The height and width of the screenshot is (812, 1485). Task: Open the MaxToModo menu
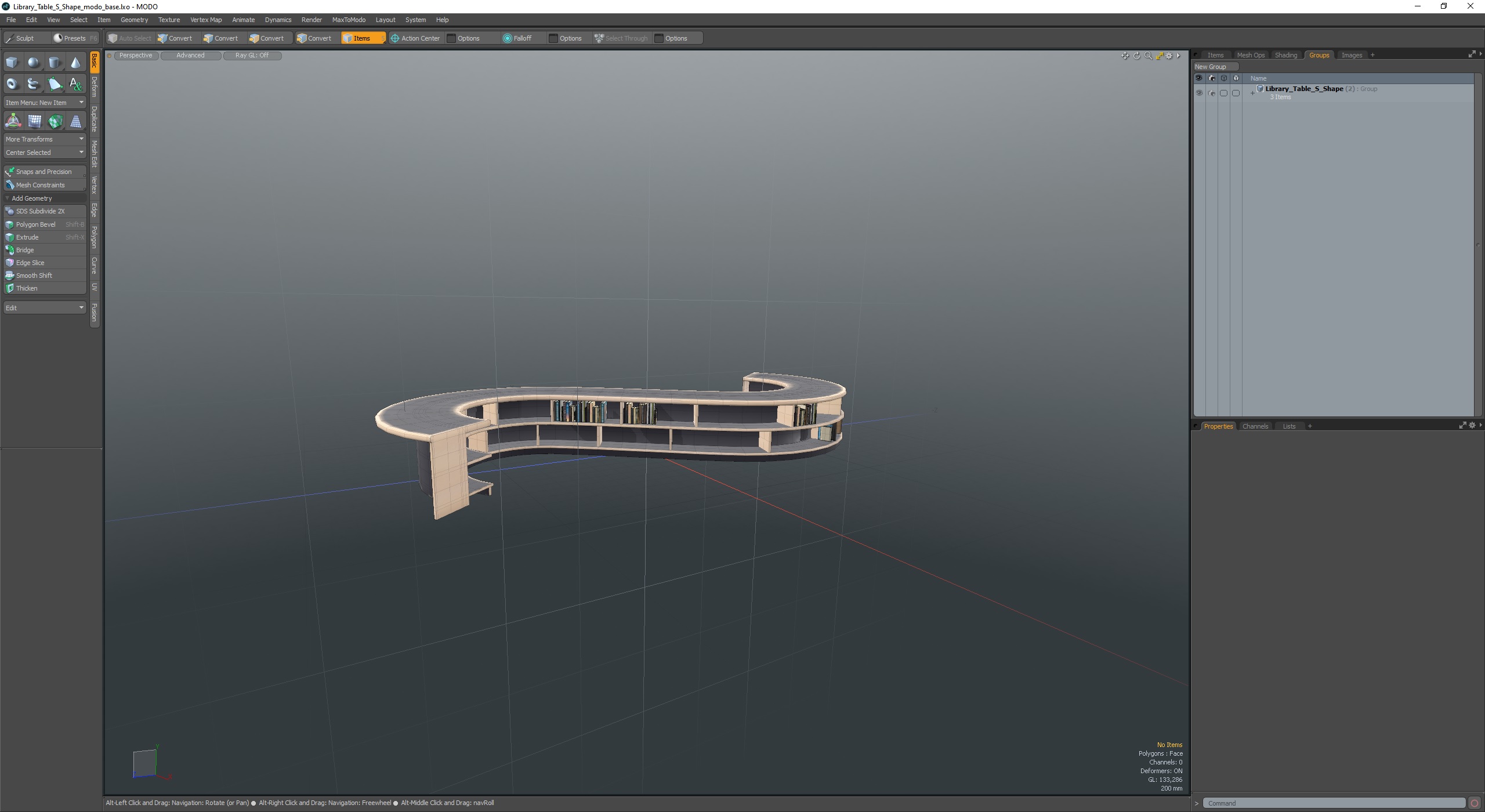click(x=349, y=20)
